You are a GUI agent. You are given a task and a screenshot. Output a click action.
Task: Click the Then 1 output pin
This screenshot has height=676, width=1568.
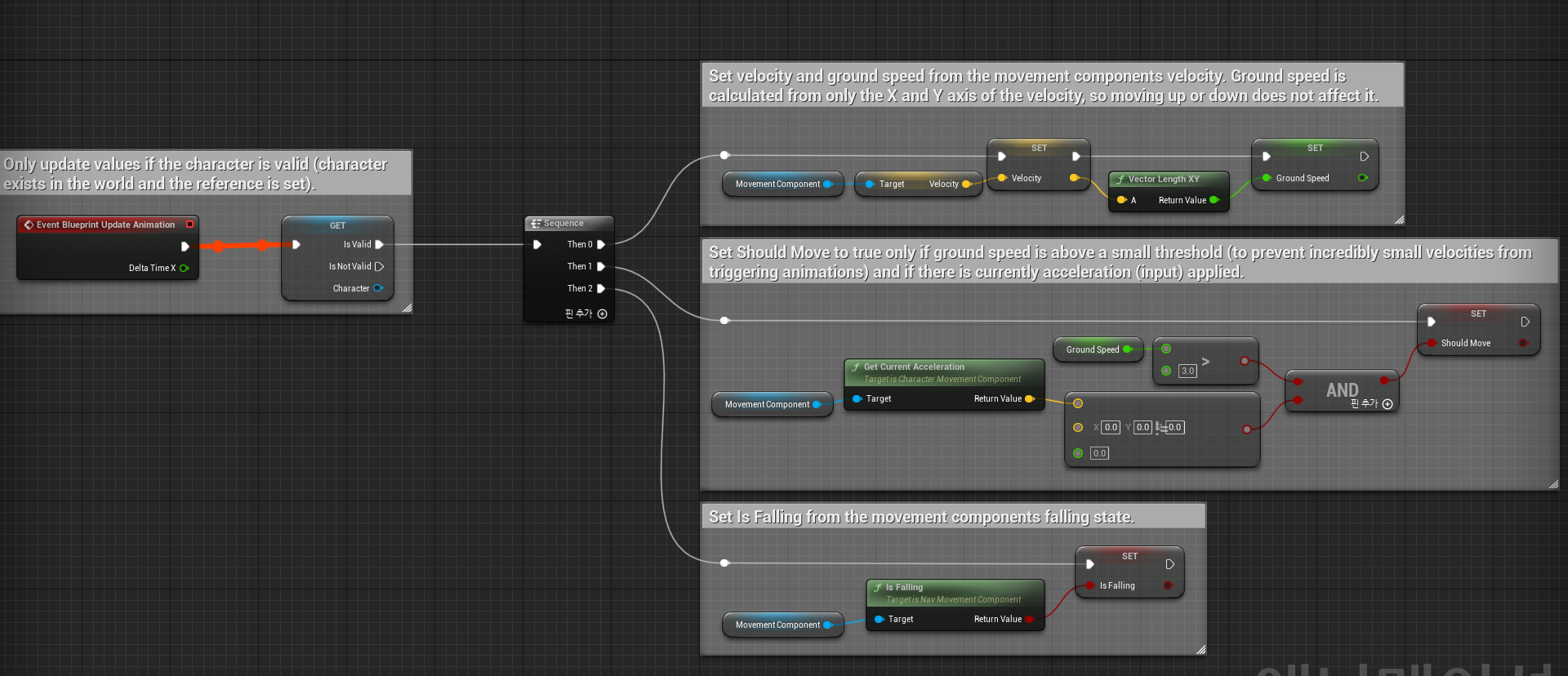tap(601, 266)
